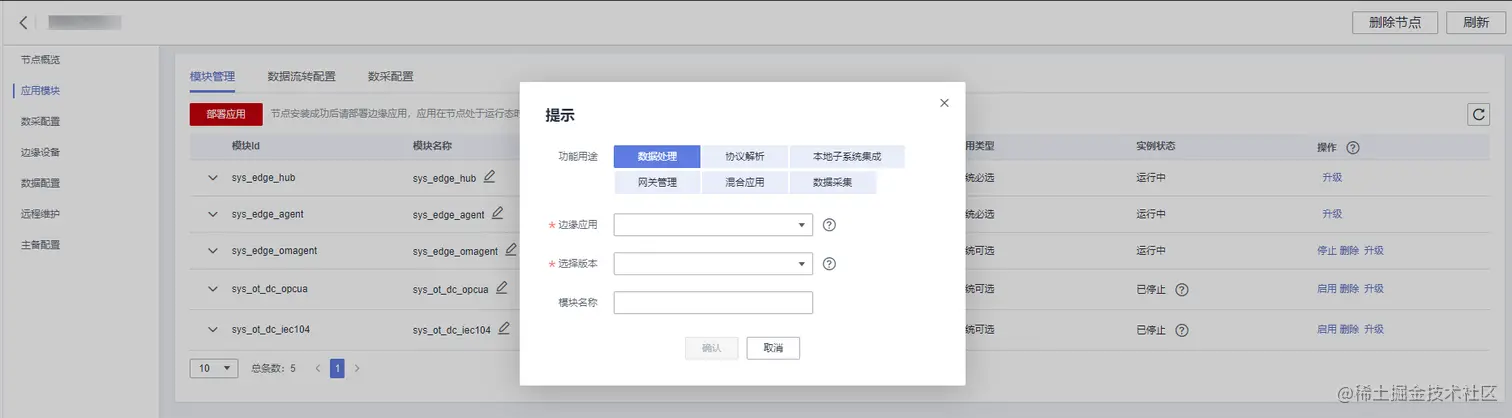Image resolution: width=1512 pixels, height=418 pixels.
Task: Open help icon beside 边缘应用 dropdown
Action: point(829,225)
